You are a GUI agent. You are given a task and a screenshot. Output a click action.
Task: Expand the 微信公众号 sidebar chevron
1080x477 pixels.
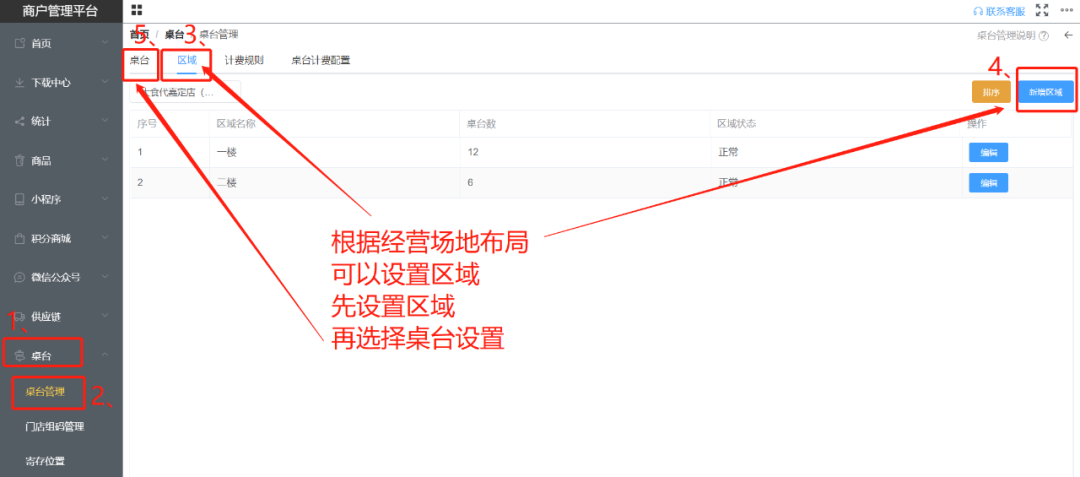(105, 277)
